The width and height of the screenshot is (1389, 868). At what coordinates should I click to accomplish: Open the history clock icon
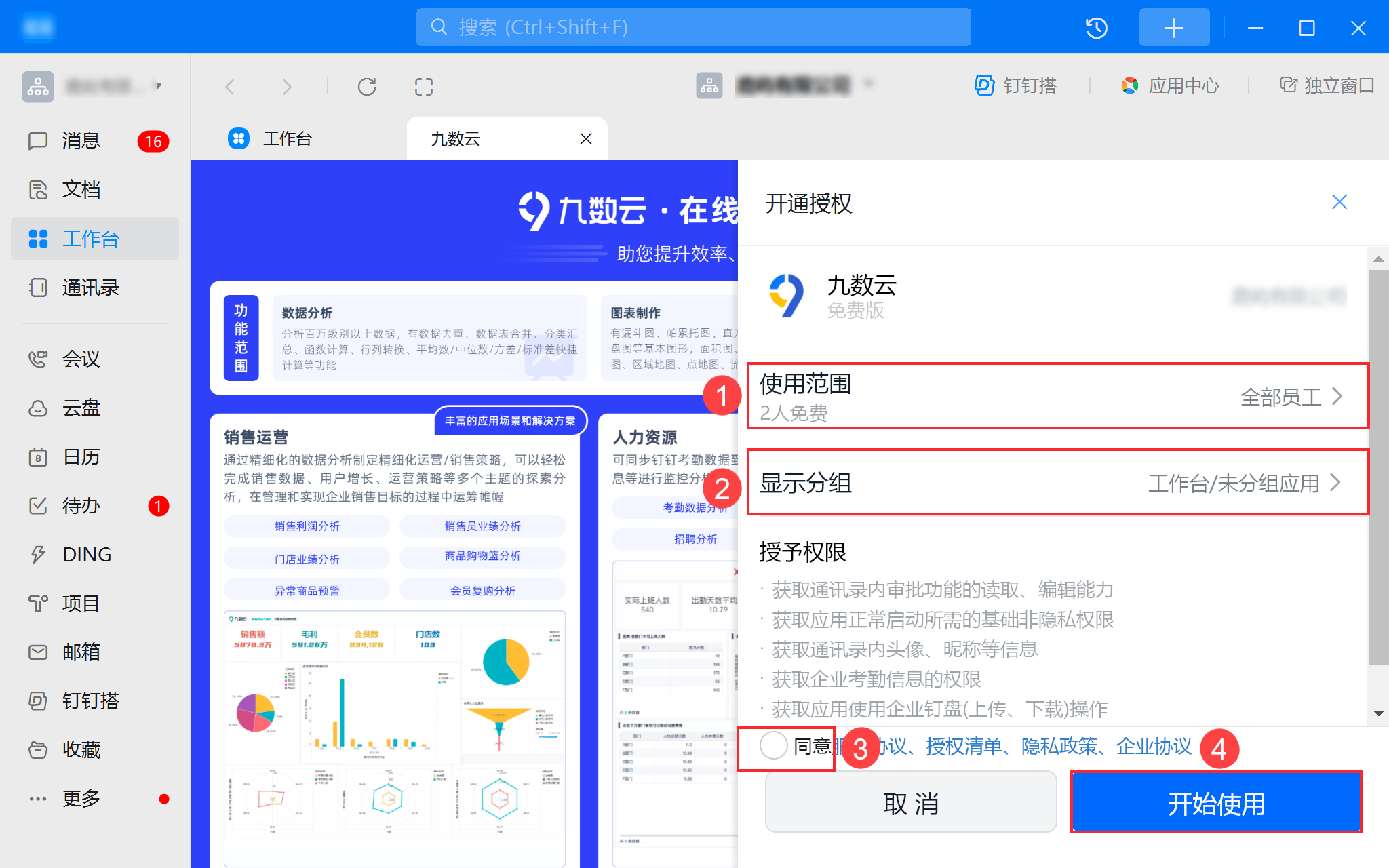pyautogui.click(x=1096, y=28)
